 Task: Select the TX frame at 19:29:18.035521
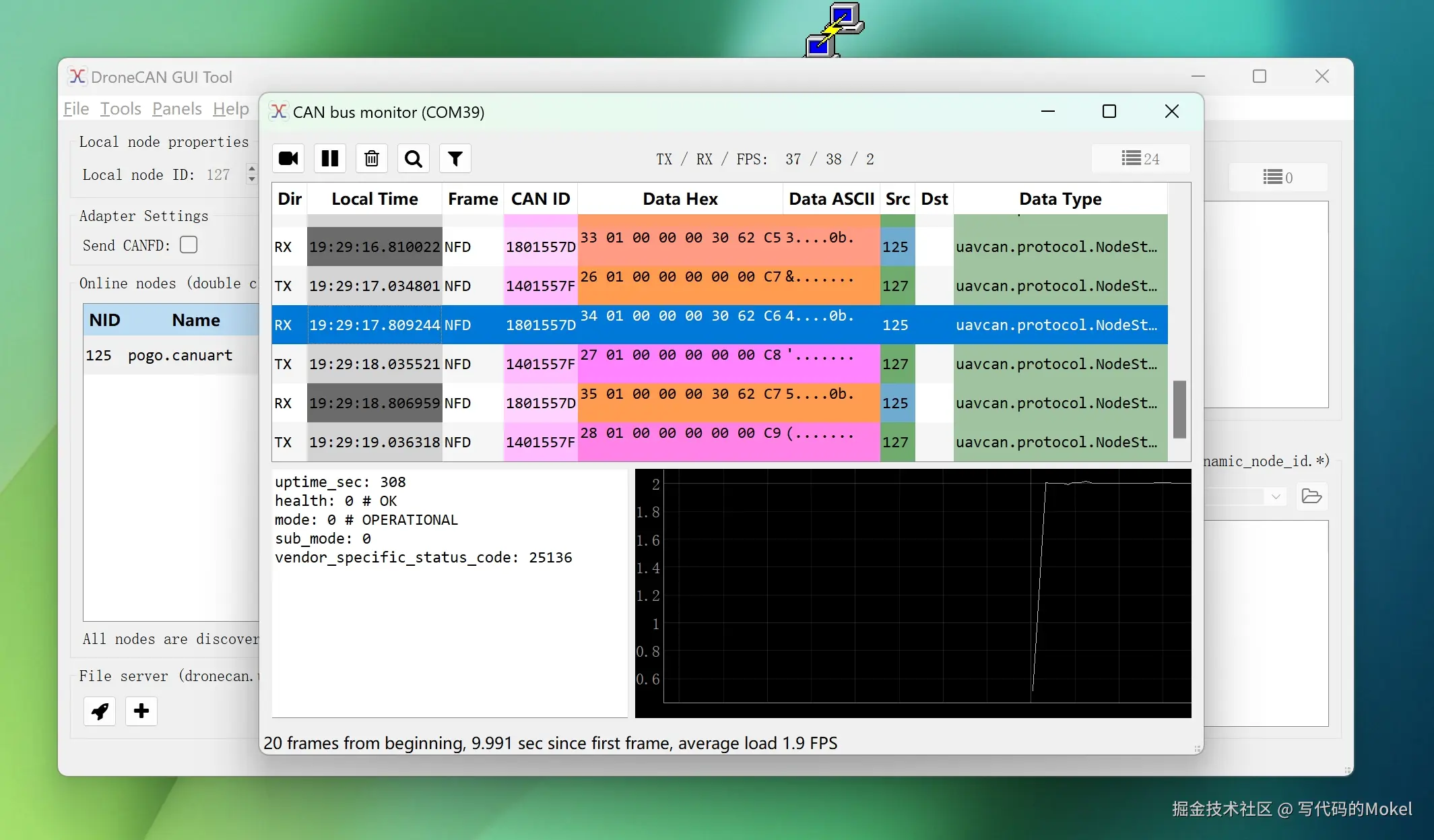[374, 364]
